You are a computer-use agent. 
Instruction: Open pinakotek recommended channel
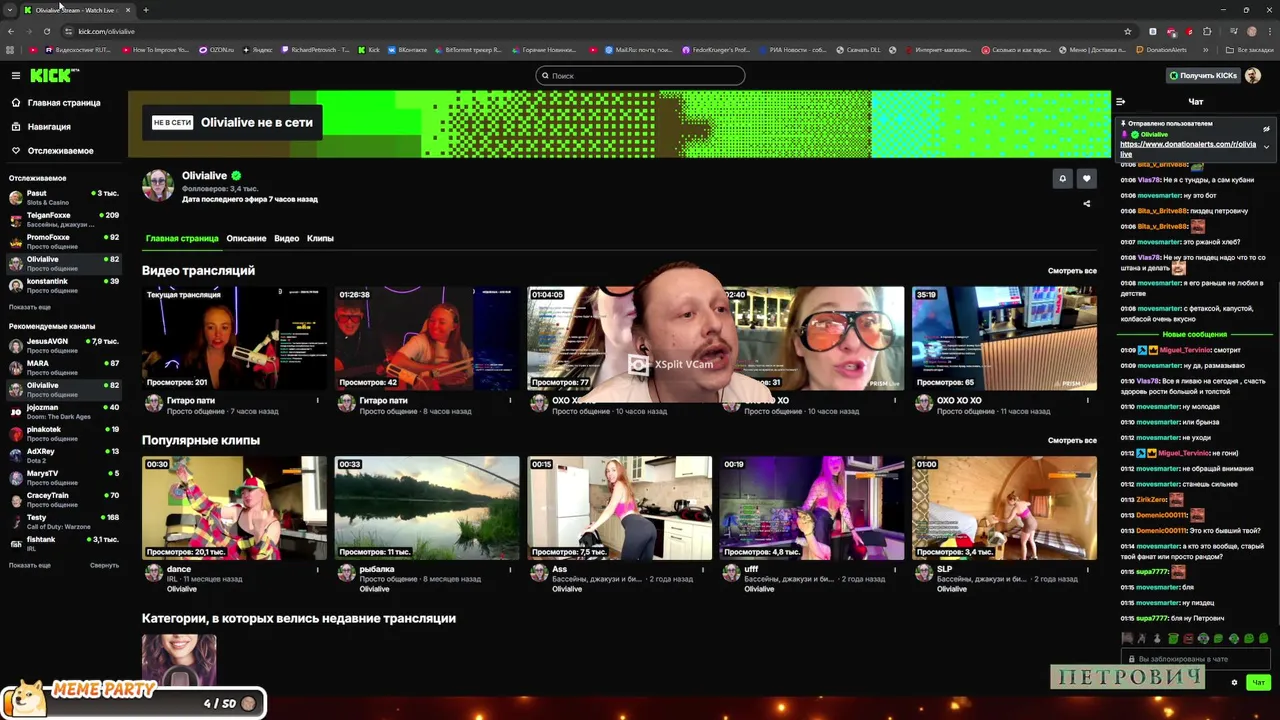tap(64, 433)
